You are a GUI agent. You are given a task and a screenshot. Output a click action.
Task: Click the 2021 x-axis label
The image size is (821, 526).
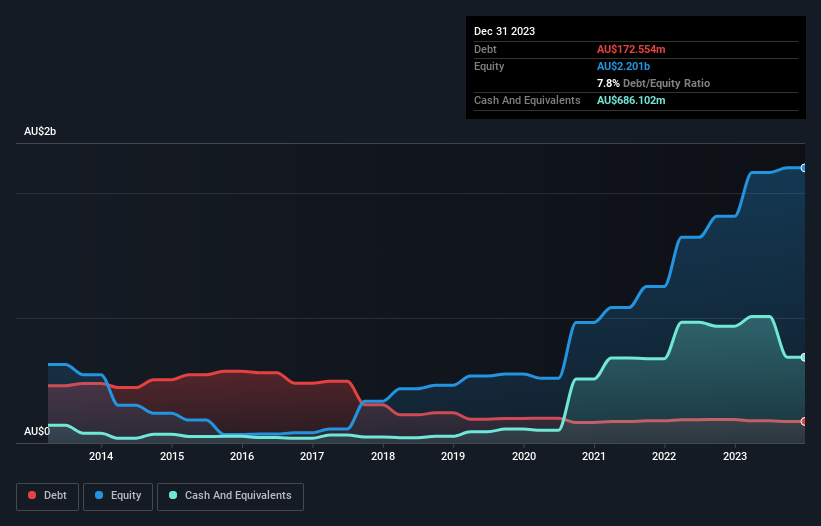click(594, 456)
